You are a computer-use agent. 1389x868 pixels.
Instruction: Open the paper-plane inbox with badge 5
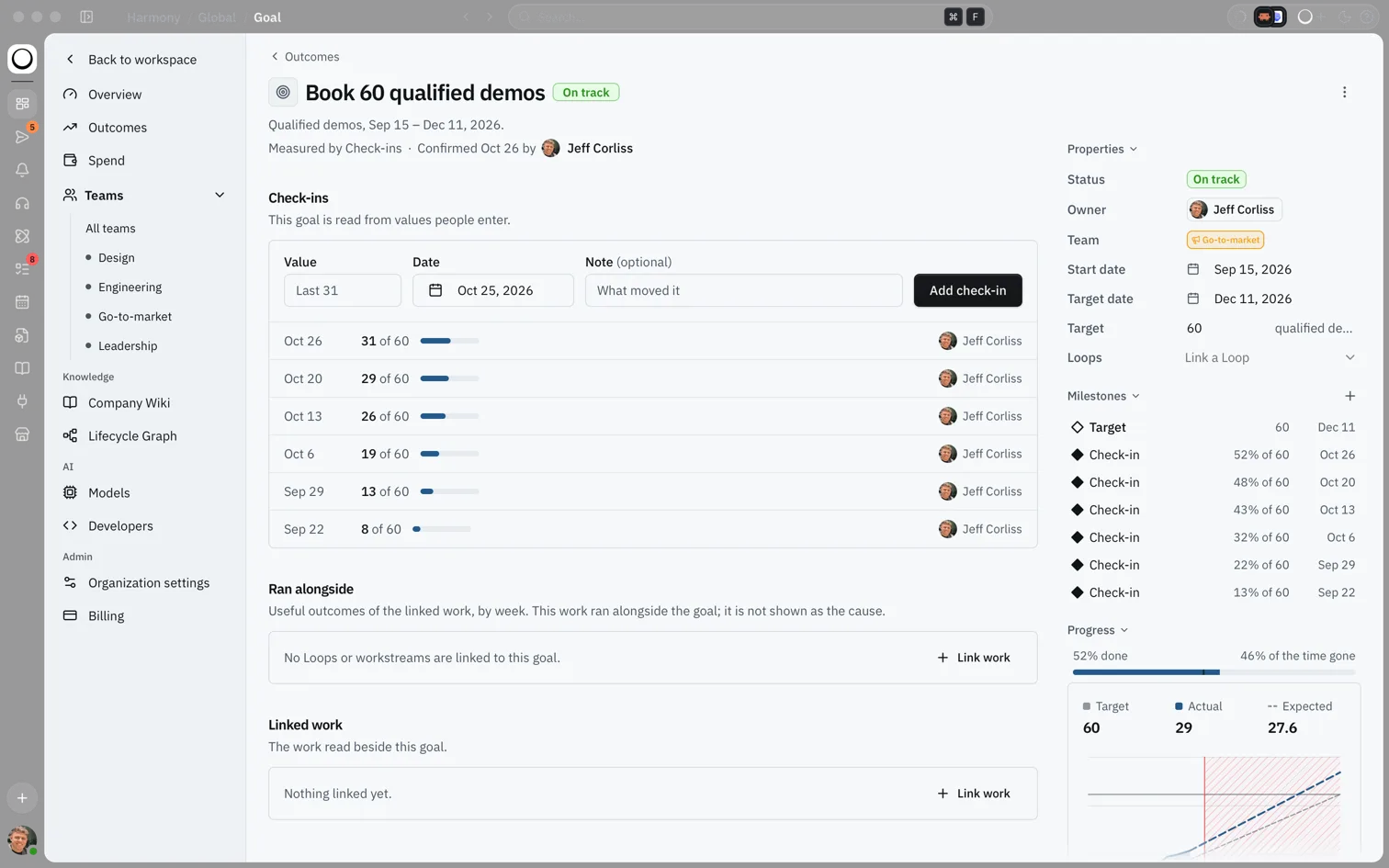tap(22, 137)
